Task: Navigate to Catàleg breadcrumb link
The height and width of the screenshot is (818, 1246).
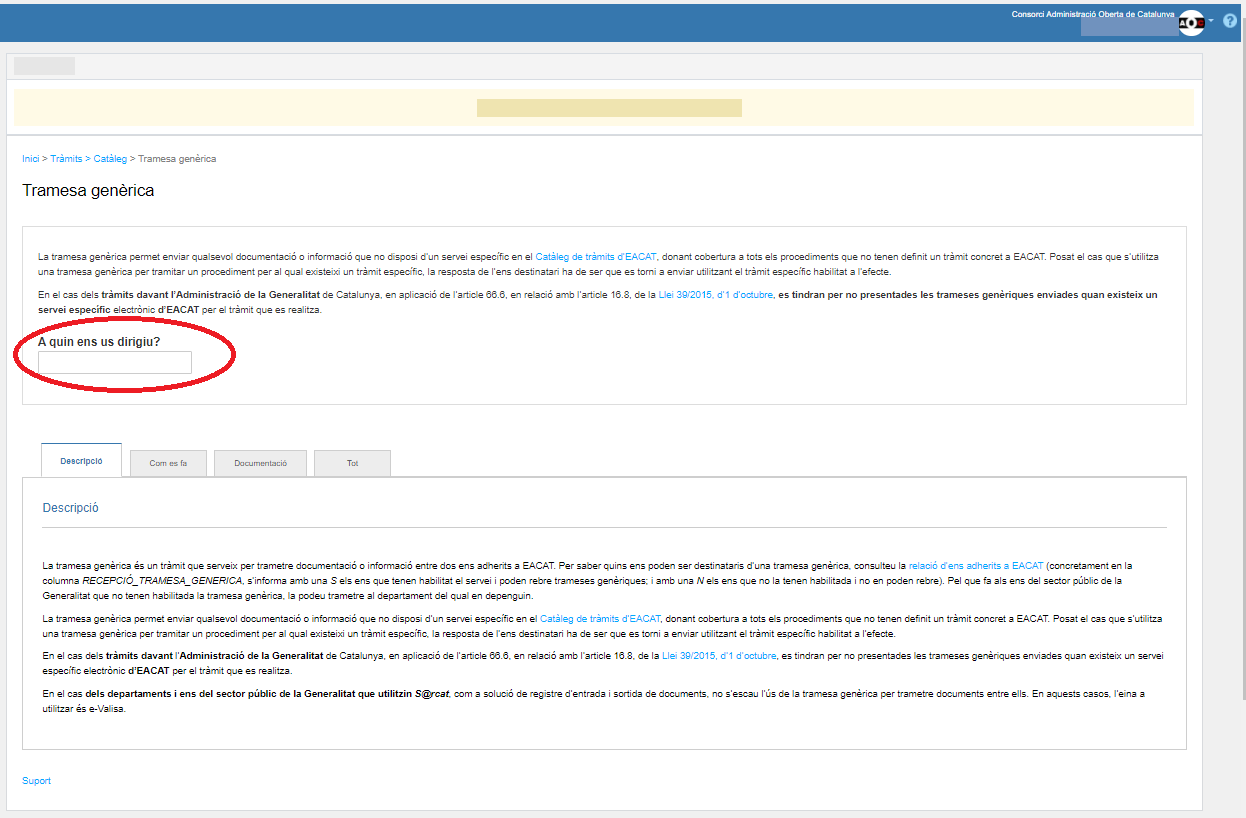Action: click(110, 159)
